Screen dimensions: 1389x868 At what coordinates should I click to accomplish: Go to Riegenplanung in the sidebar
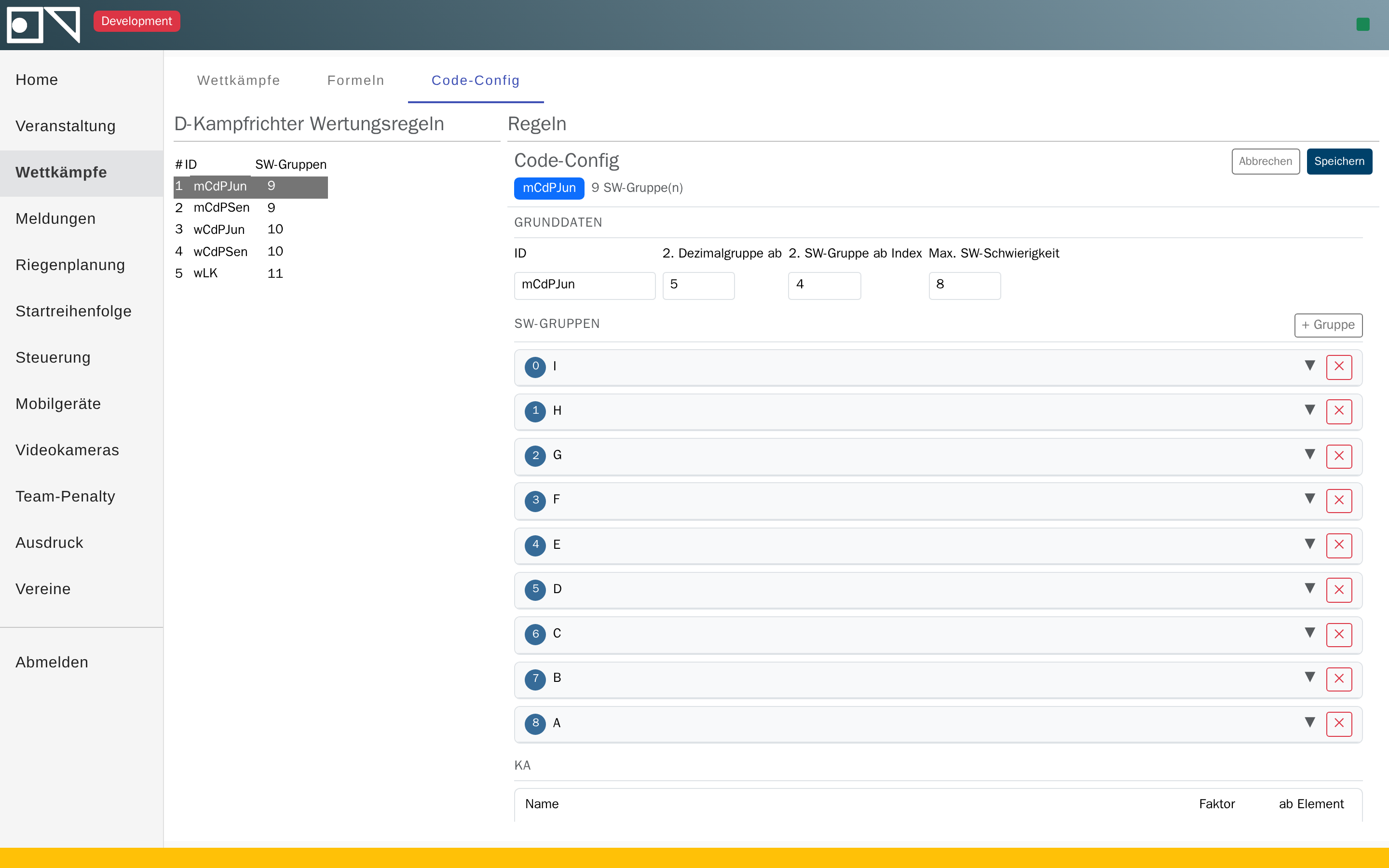82,265
